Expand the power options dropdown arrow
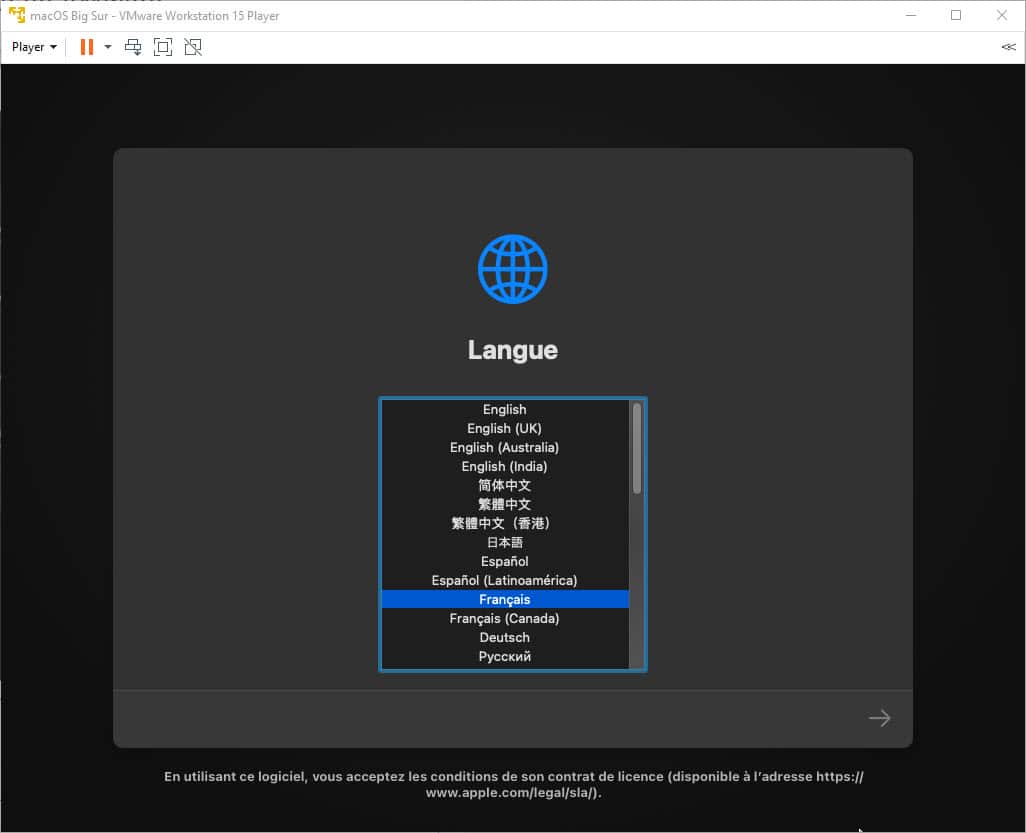 tap(108, 47)
